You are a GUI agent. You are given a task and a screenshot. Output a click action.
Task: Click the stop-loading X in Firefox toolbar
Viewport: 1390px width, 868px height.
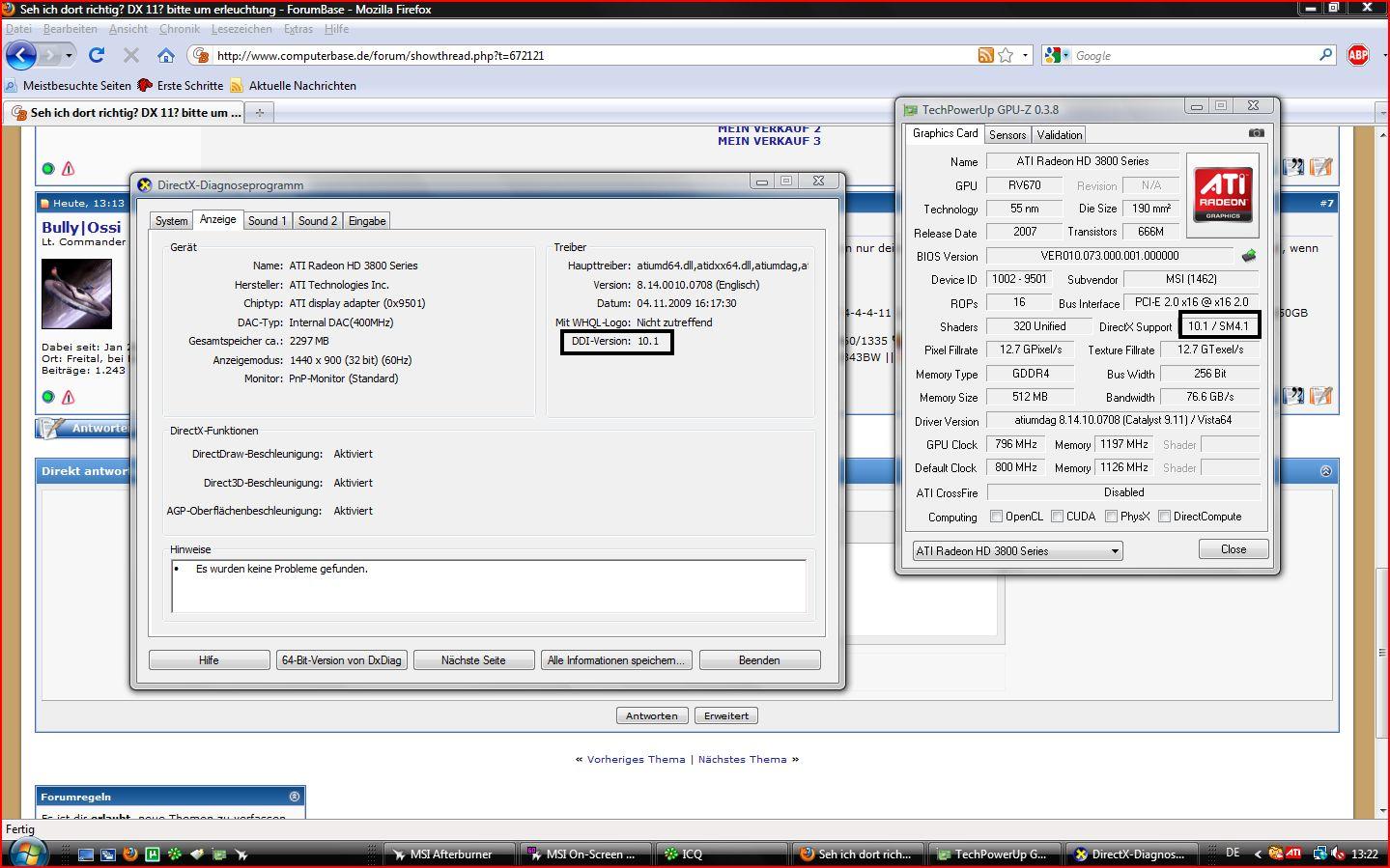click(x=131, y=55)
